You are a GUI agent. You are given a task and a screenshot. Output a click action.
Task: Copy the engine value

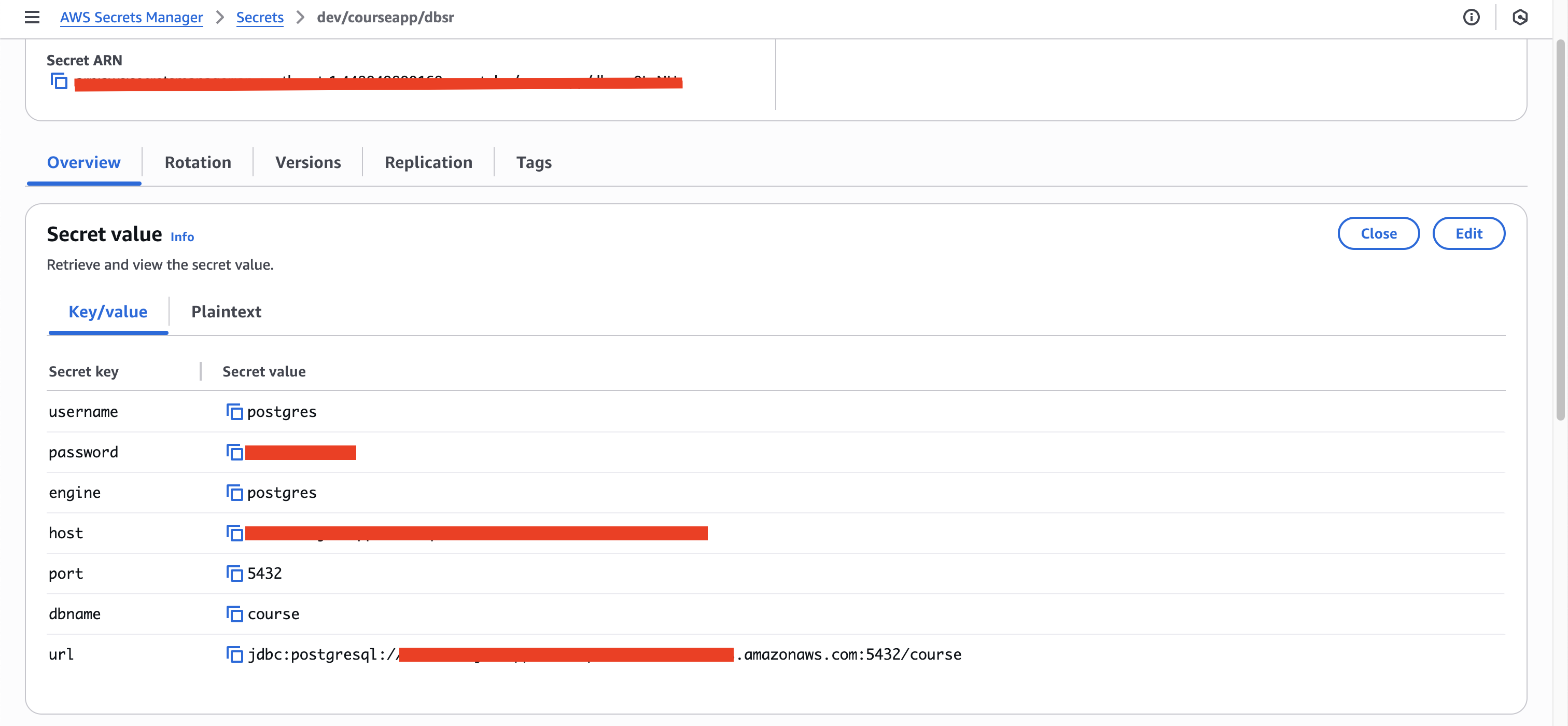[234, 492]
